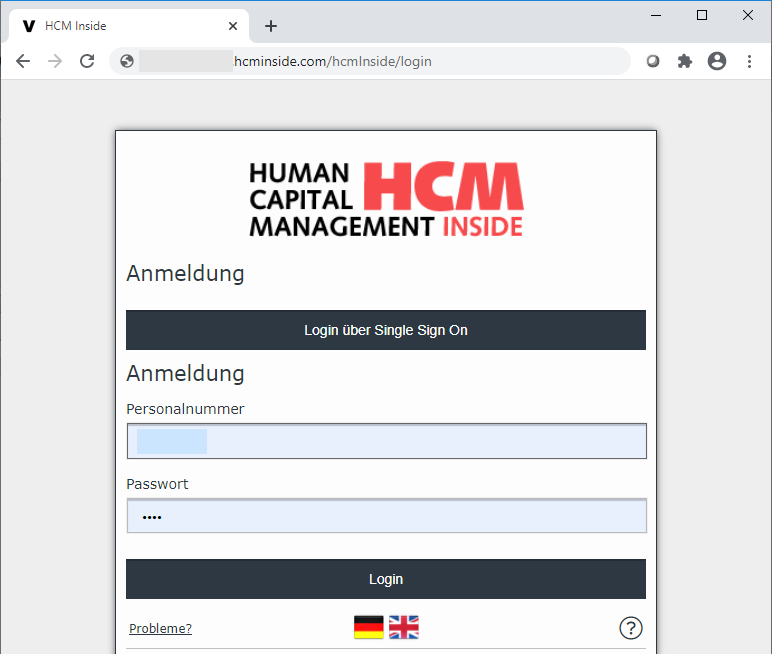Click the browser forward arrow
The height and width of the screenshot is (654, 772).
(x=55, y=61)
